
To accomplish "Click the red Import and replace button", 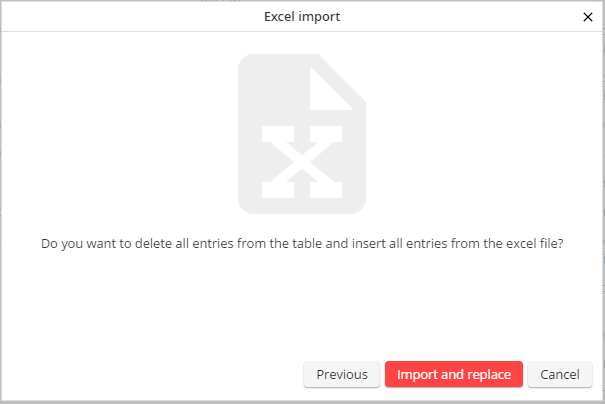I will pos(454,374).
